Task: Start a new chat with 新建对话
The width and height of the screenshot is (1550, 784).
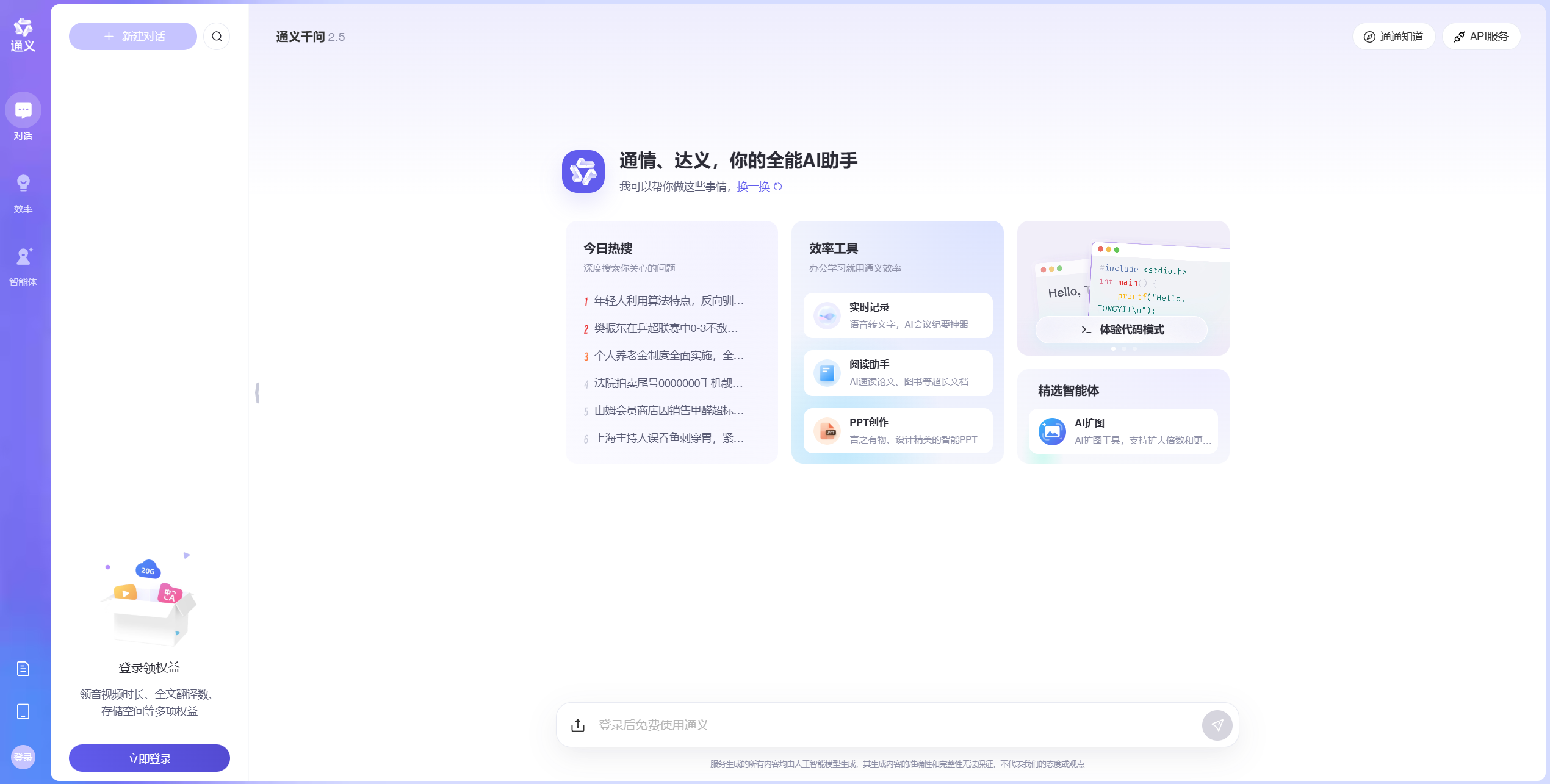Action: tap(133, 37)
